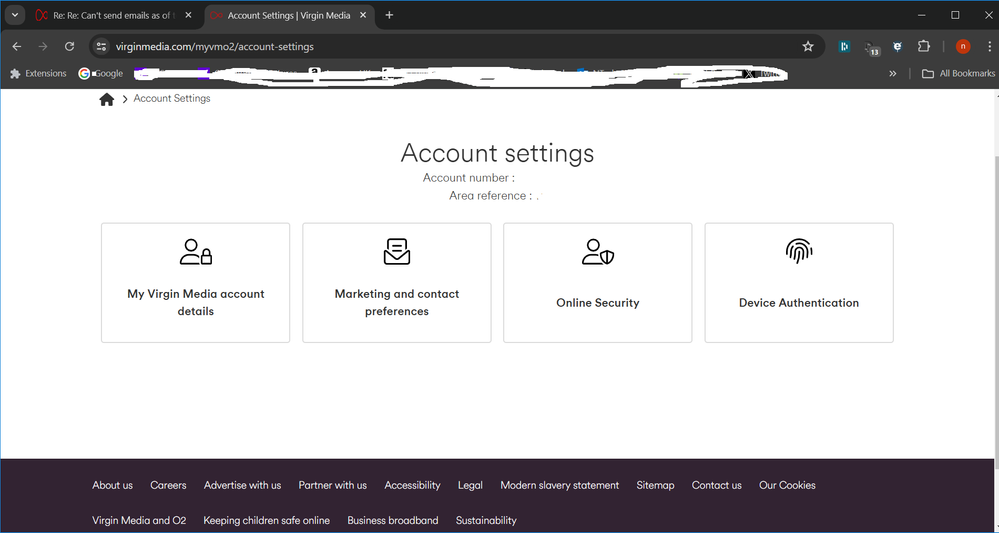The width and height of the screenshot is (999, 533).
Task: Click the person with padlock icon
Action: tap(196, 252)
